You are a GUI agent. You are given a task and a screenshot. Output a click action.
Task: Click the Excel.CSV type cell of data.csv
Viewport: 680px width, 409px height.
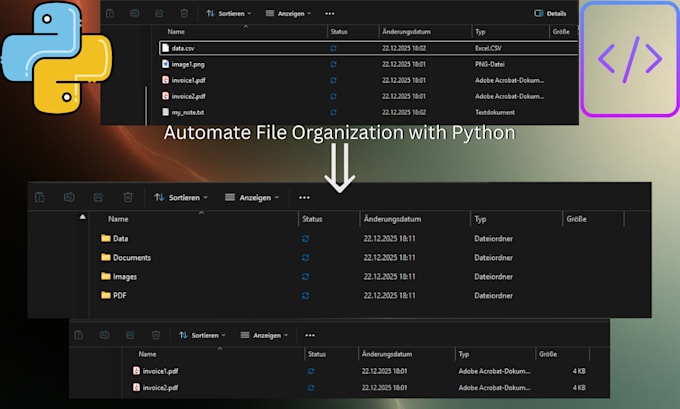pos(488,48)
